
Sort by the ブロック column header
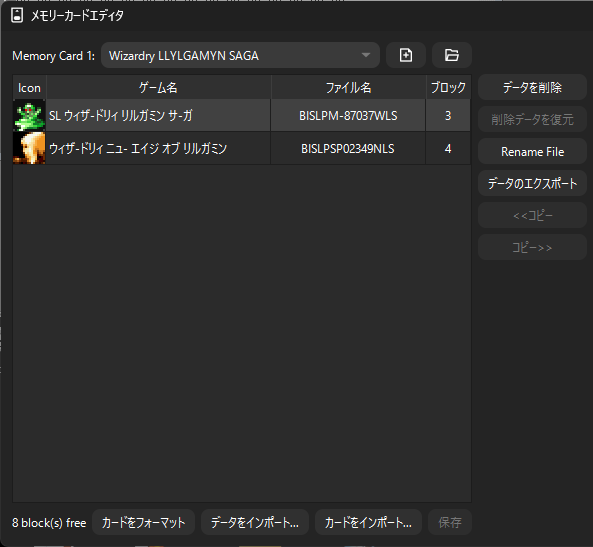448,87
